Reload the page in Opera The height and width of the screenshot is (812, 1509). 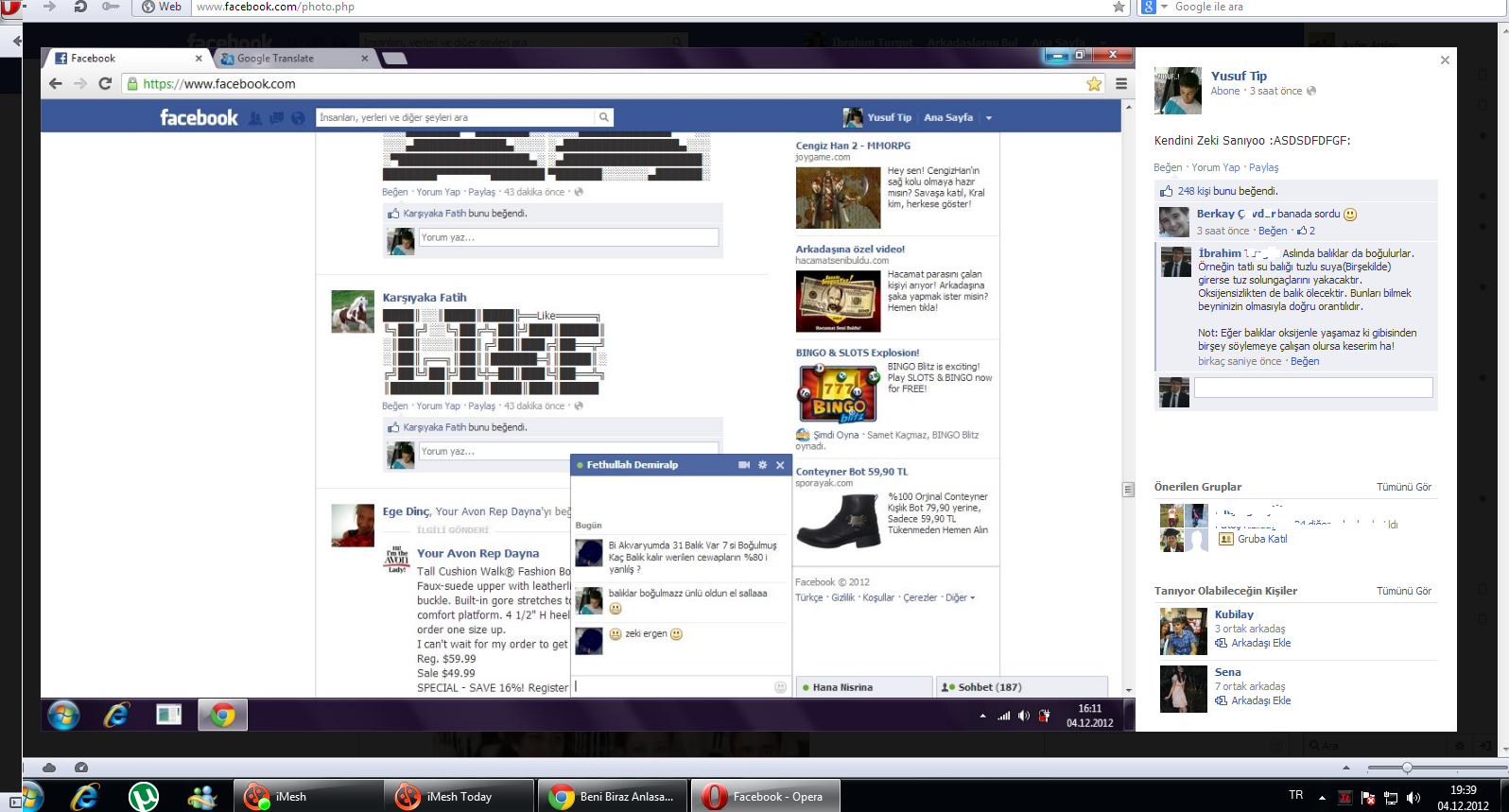(x=80, y=7)
